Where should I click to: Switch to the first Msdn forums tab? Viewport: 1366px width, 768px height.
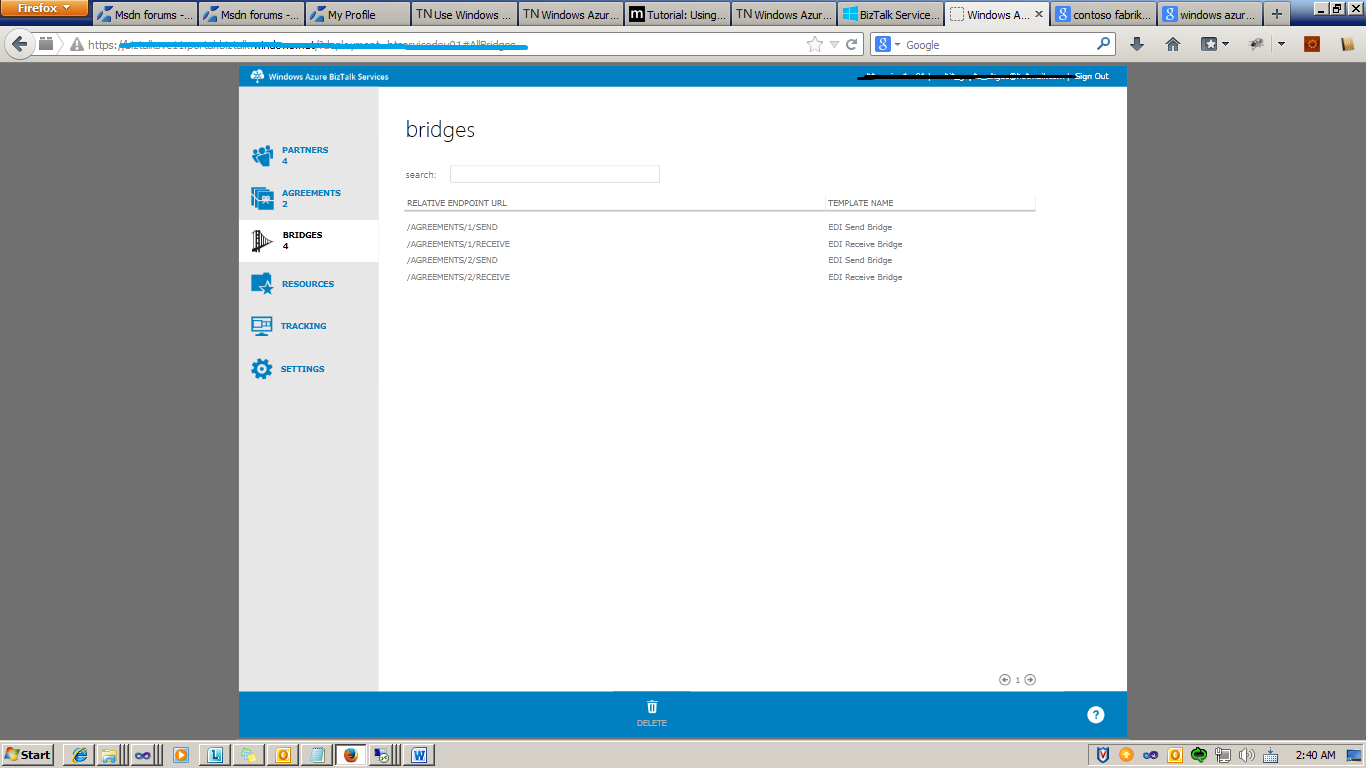[x=145, y=15]
